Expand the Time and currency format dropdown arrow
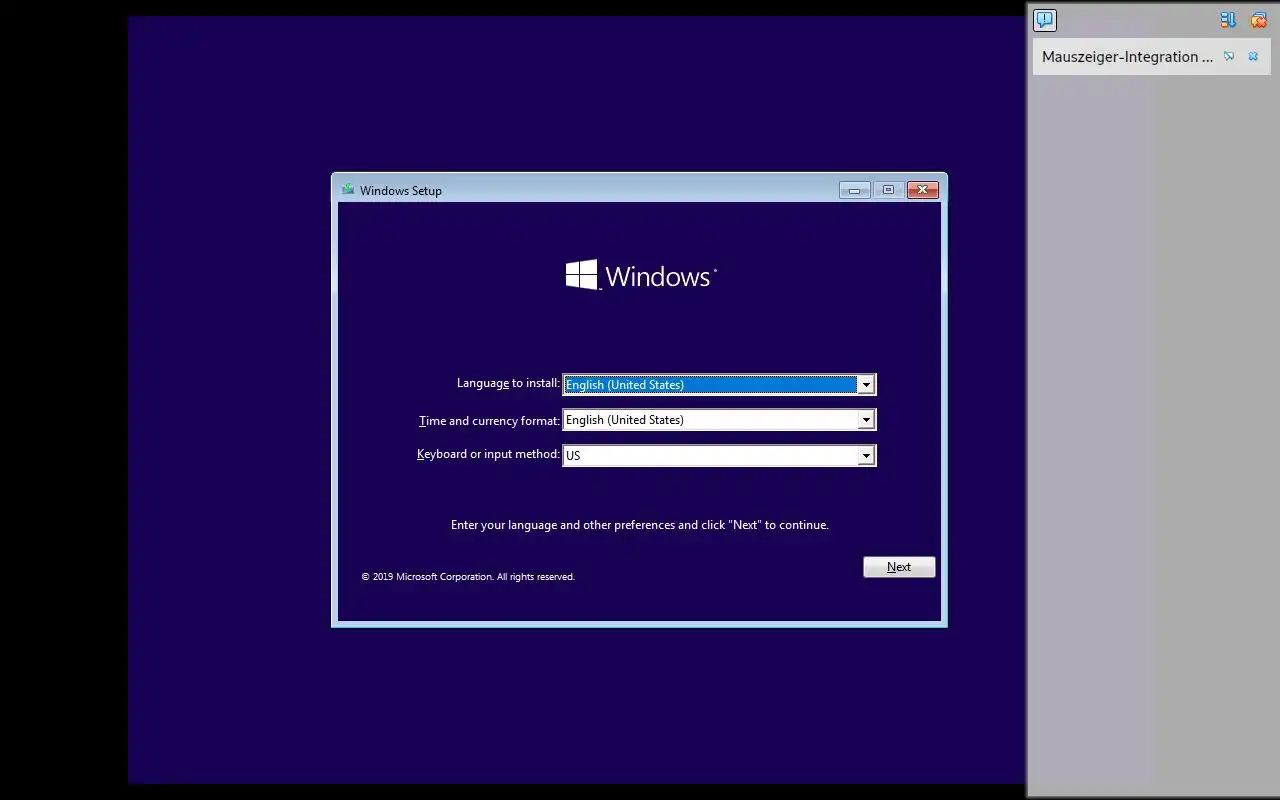Viewport: 1280px width, 800px height. (x=866, y=420)
